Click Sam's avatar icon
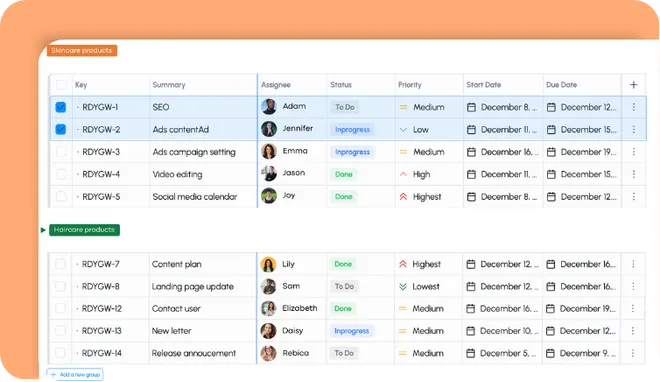Viewport: 660px width, 382px height. pyautogui.click(x=268, y=286)
